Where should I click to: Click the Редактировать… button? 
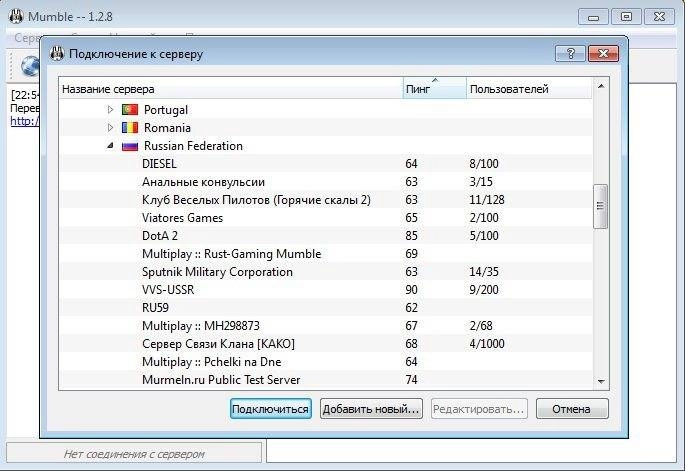[x=479, y=409]
